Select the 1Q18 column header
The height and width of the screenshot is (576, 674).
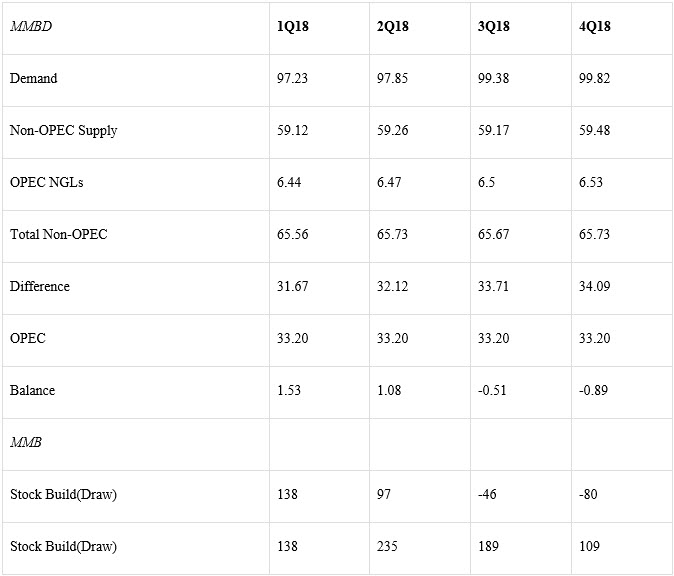coord(292,27)
